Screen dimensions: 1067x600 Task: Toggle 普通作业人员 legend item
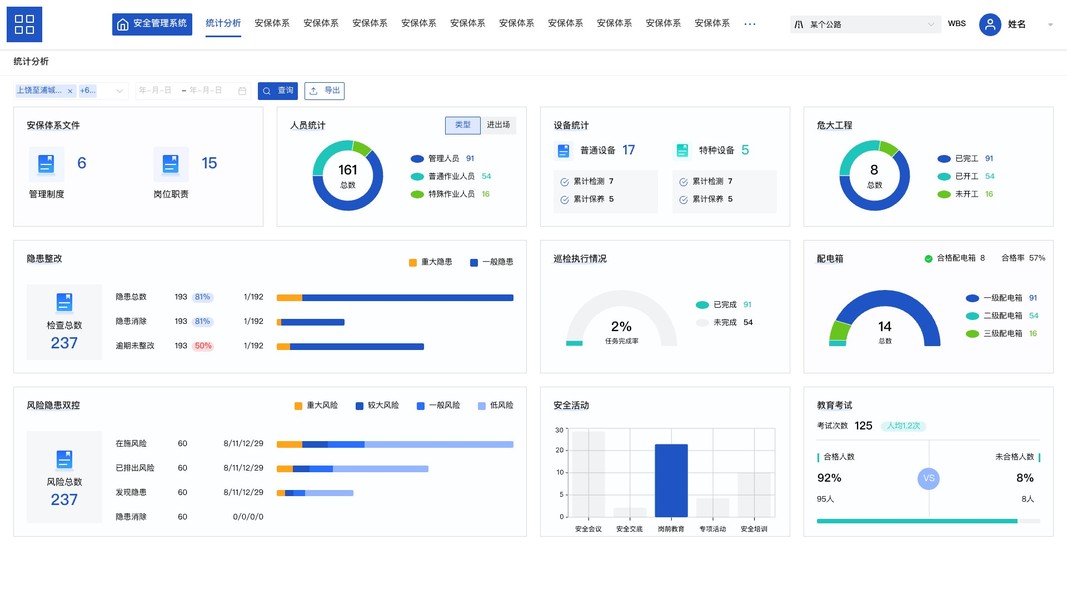(x=450, y=176)
